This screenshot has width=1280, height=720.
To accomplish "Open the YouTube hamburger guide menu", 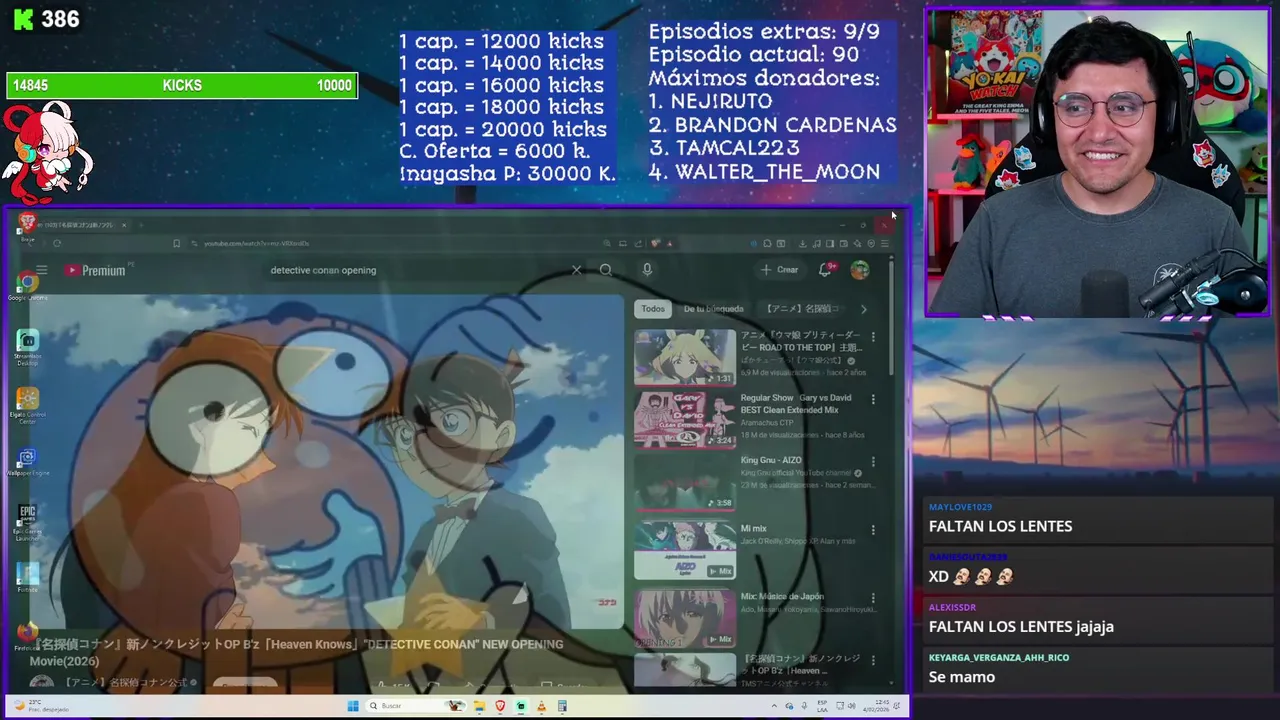I will pyautogui.click(x=41, y=270).
